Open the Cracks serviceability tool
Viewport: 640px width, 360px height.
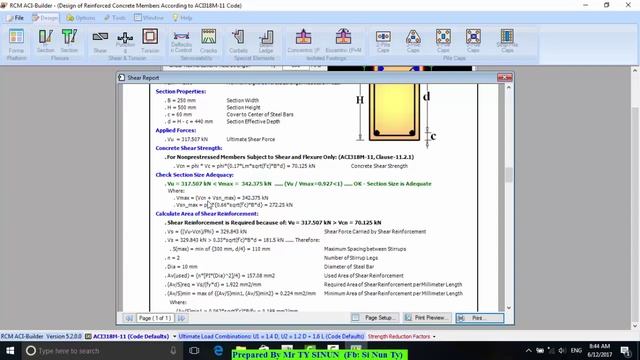tap(209, 41)
